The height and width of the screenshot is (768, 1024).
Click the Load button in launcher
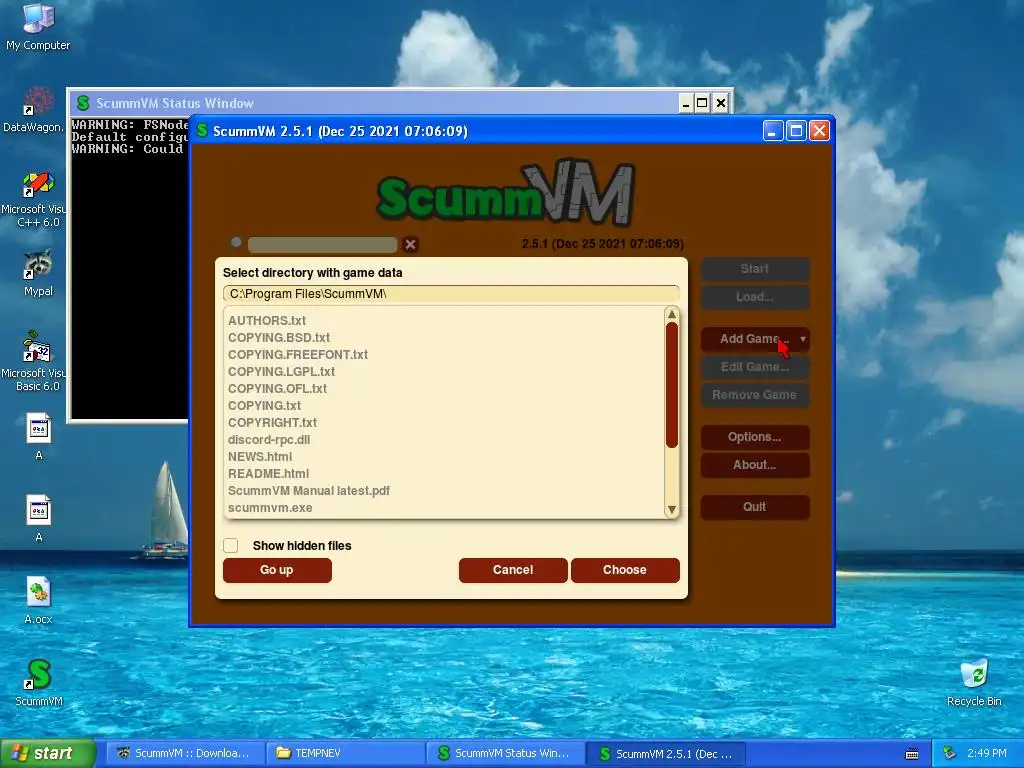[x=755, y=297]
